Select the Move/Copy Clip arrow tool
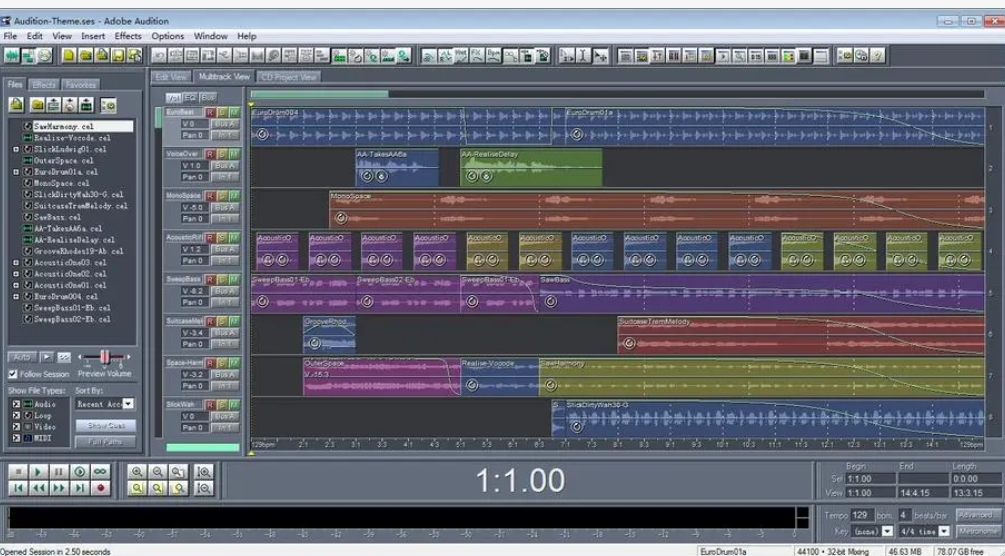Viewport: 1005px width, 556px height. coord(600,56)
